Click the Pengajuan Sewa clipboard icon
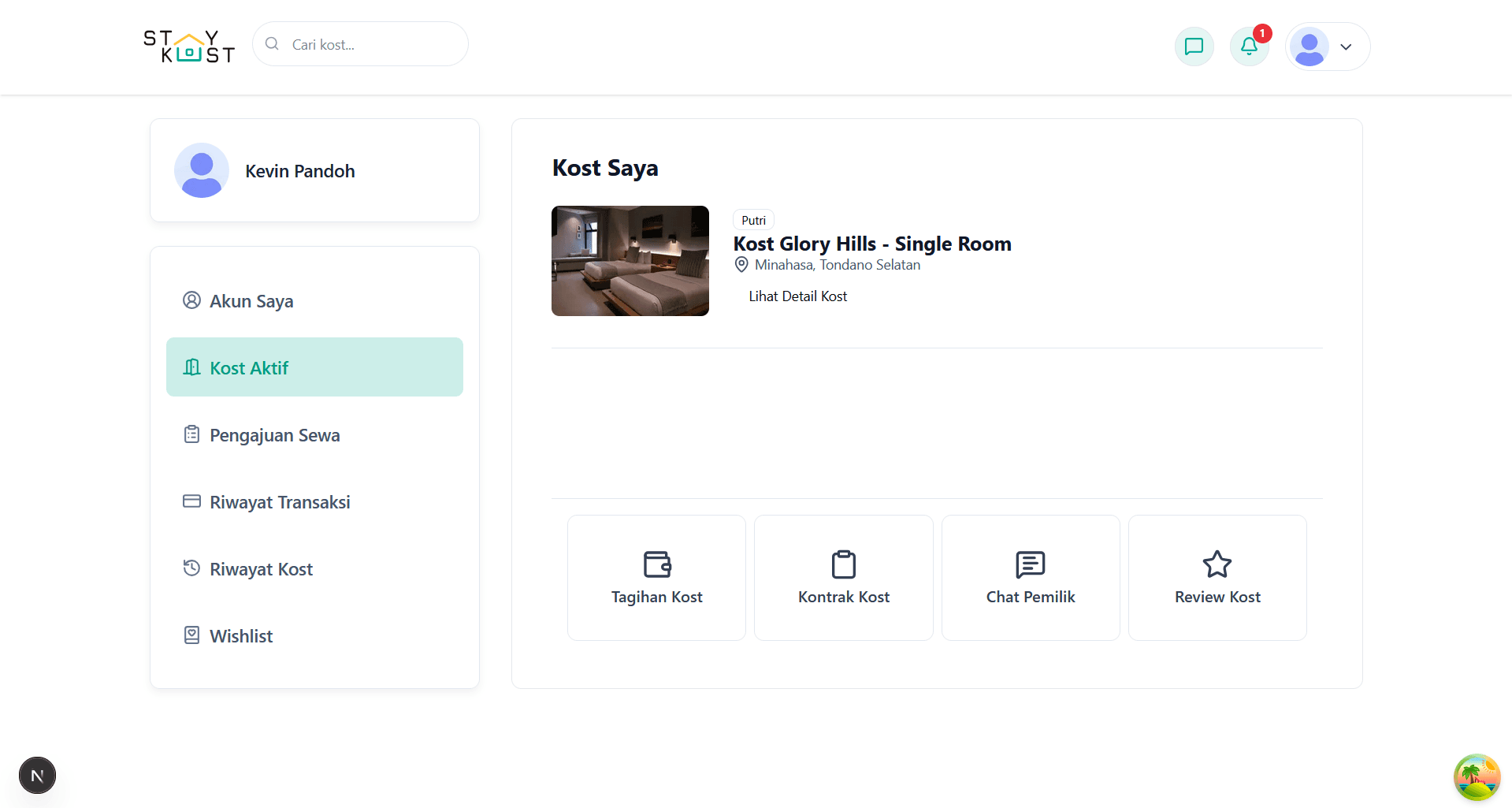1512x808 pixels. (x=191, y=434)
